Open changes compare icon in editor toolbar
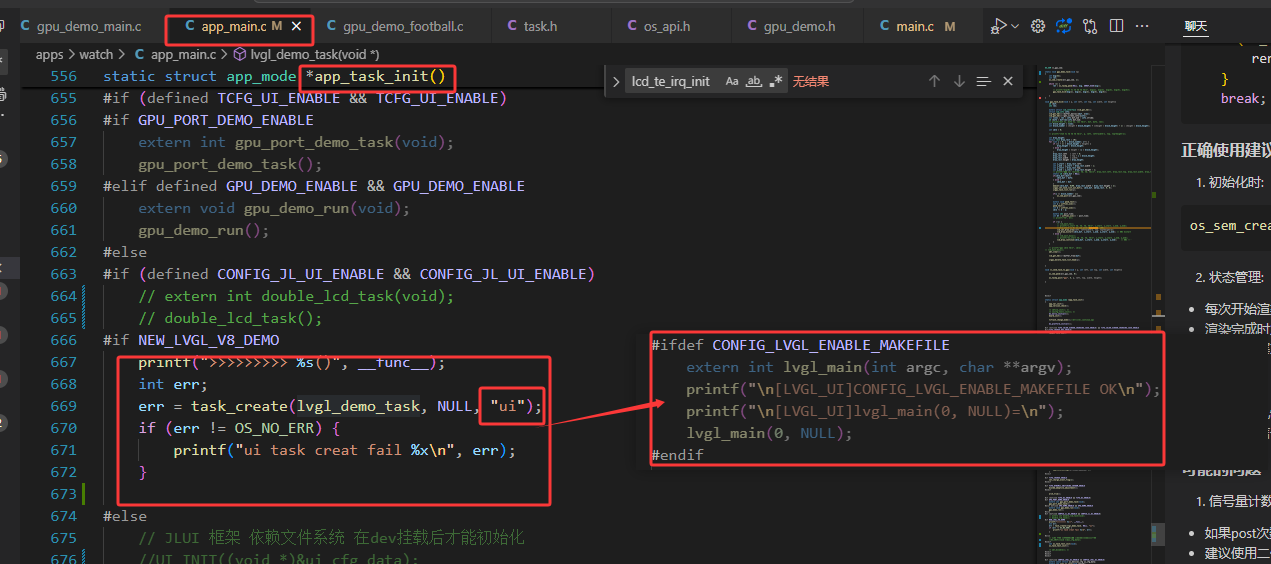 click(1090, 26)
